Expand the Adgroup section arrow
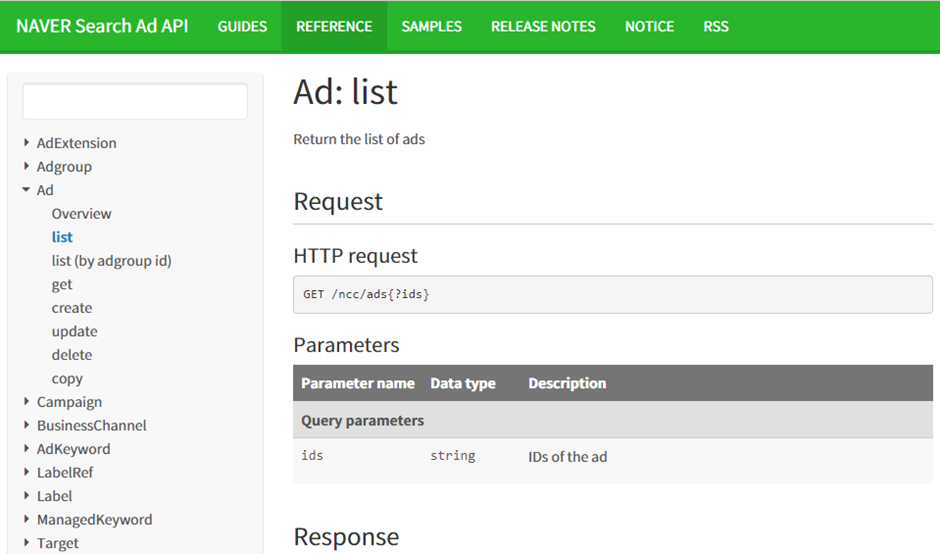 (x=27, y=167)
